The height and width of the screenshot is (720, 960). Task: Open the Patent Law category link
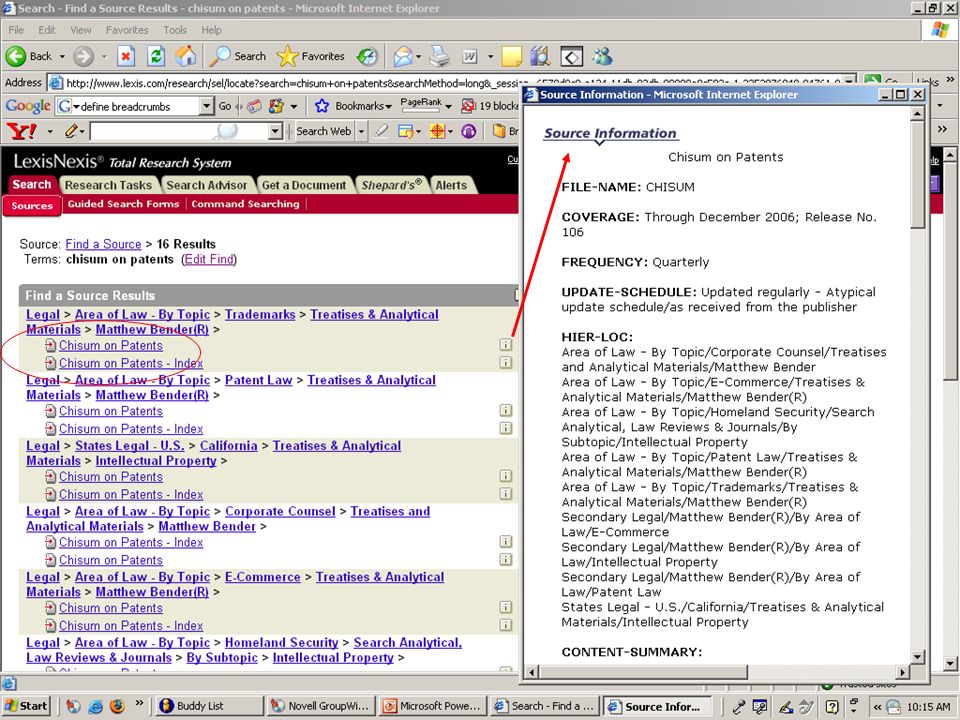coord(258,380)
